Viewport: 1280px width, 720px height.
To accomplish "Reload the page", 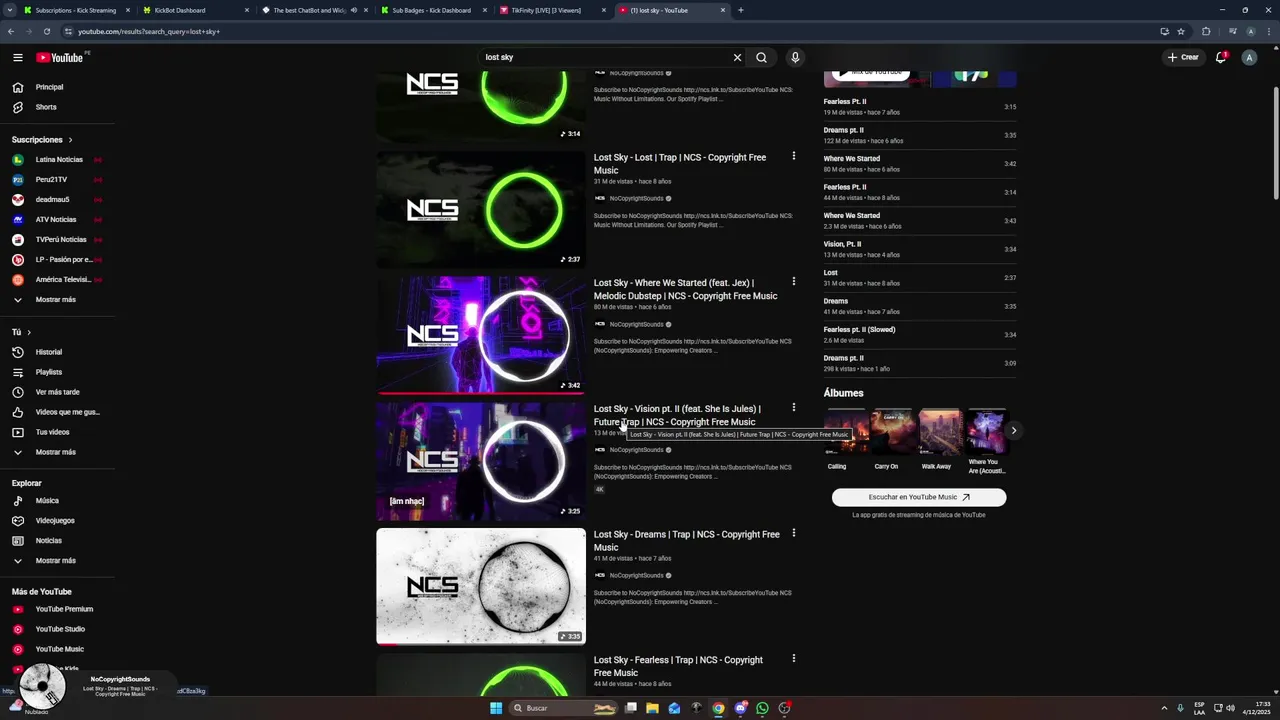I will [x=46, y=31].
